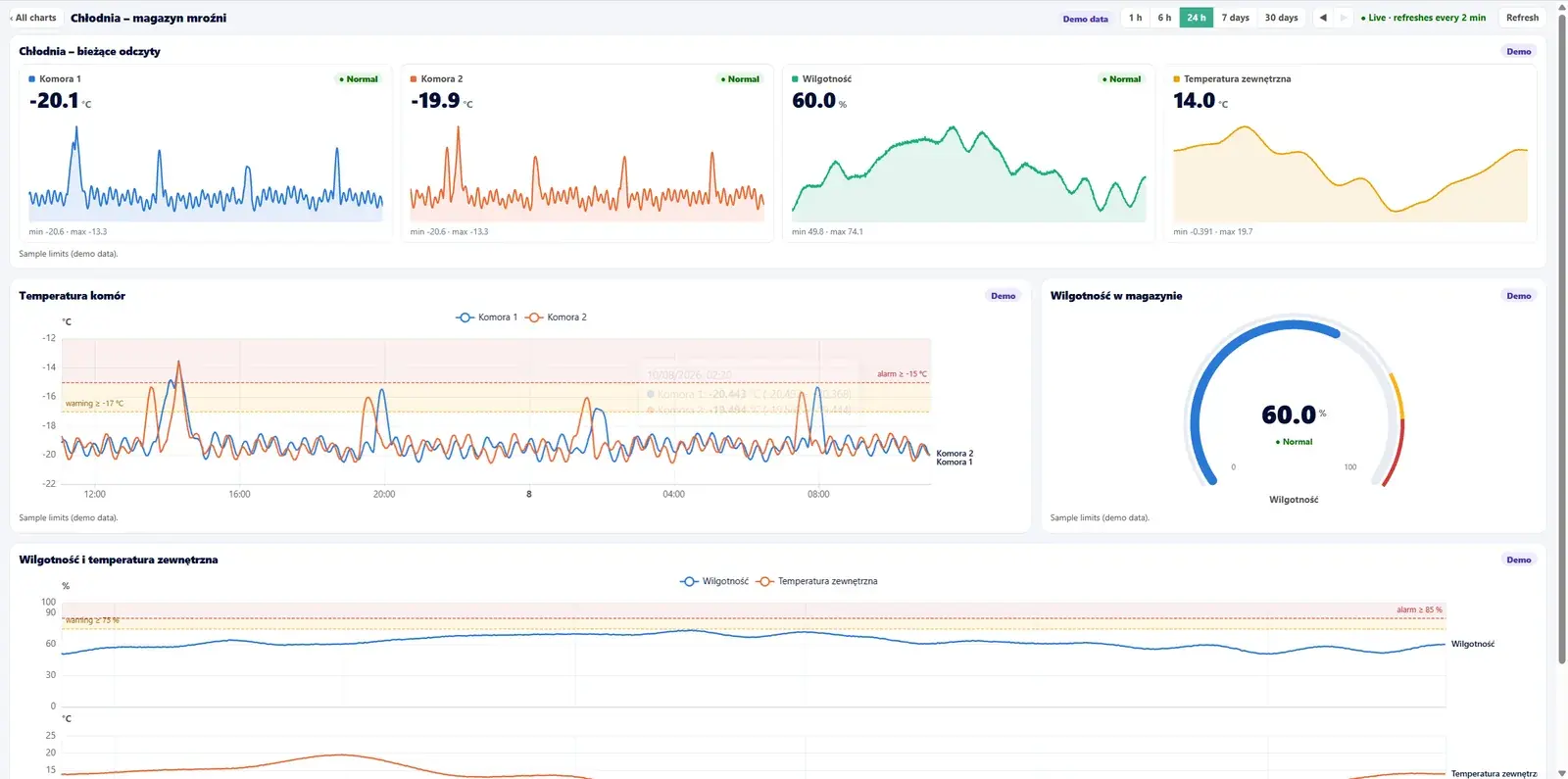Click the Temperatura komór panel title

[72, 296]
